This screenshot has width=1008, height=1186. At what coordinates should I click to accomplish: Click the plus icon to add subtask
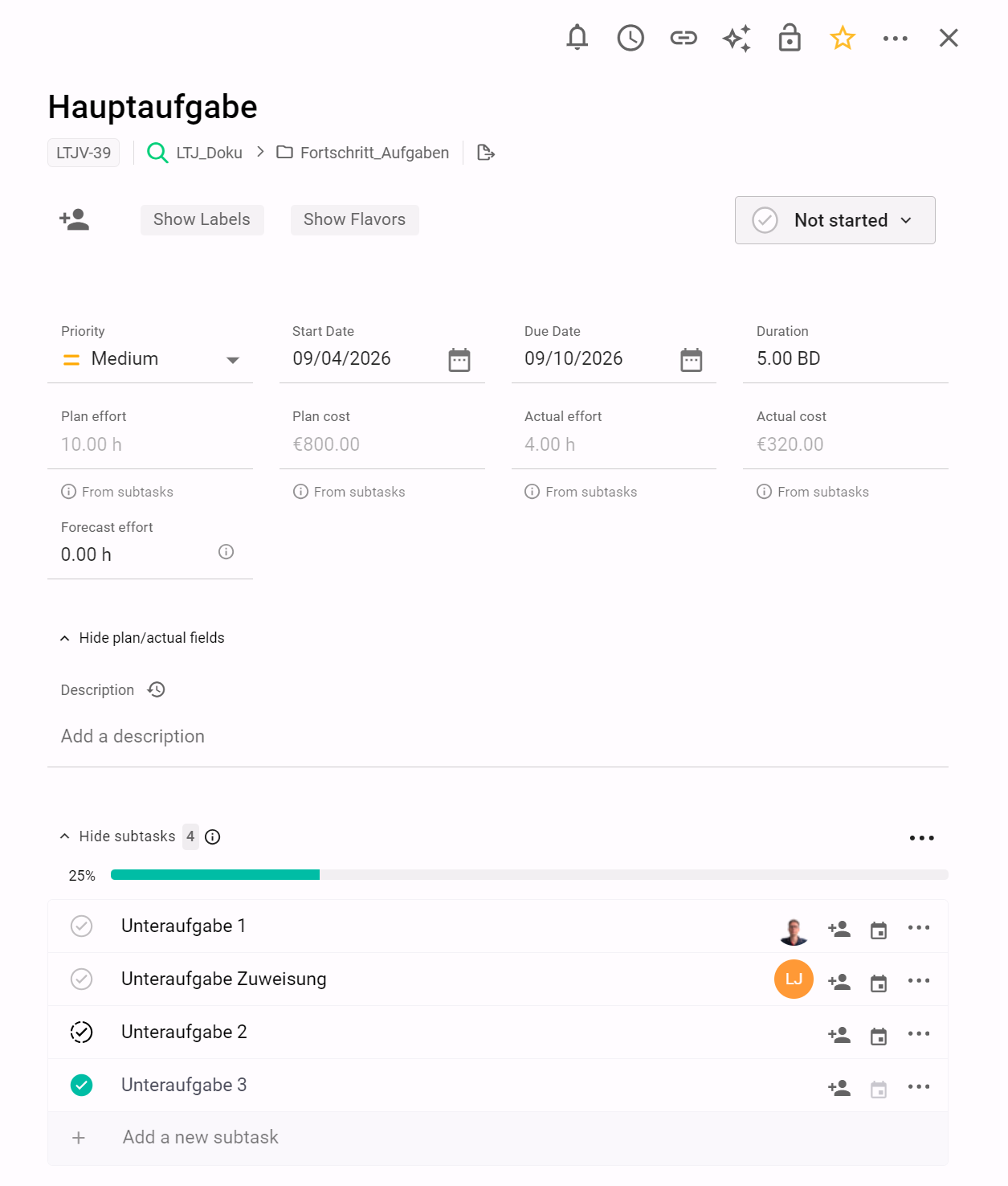point(79,1138)
